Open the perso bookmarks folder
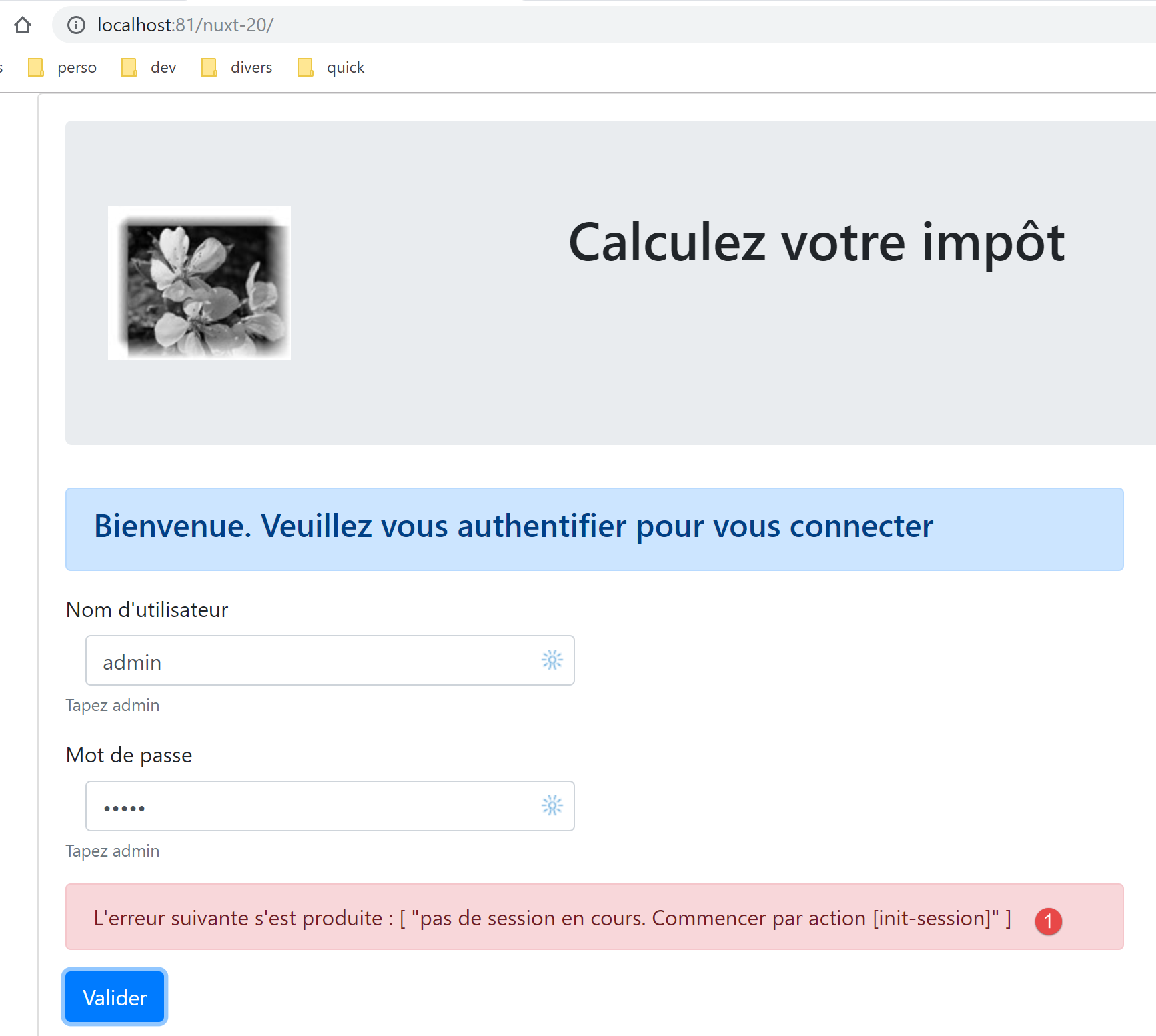This screenshot has height=1036, width=1156. 63,67
